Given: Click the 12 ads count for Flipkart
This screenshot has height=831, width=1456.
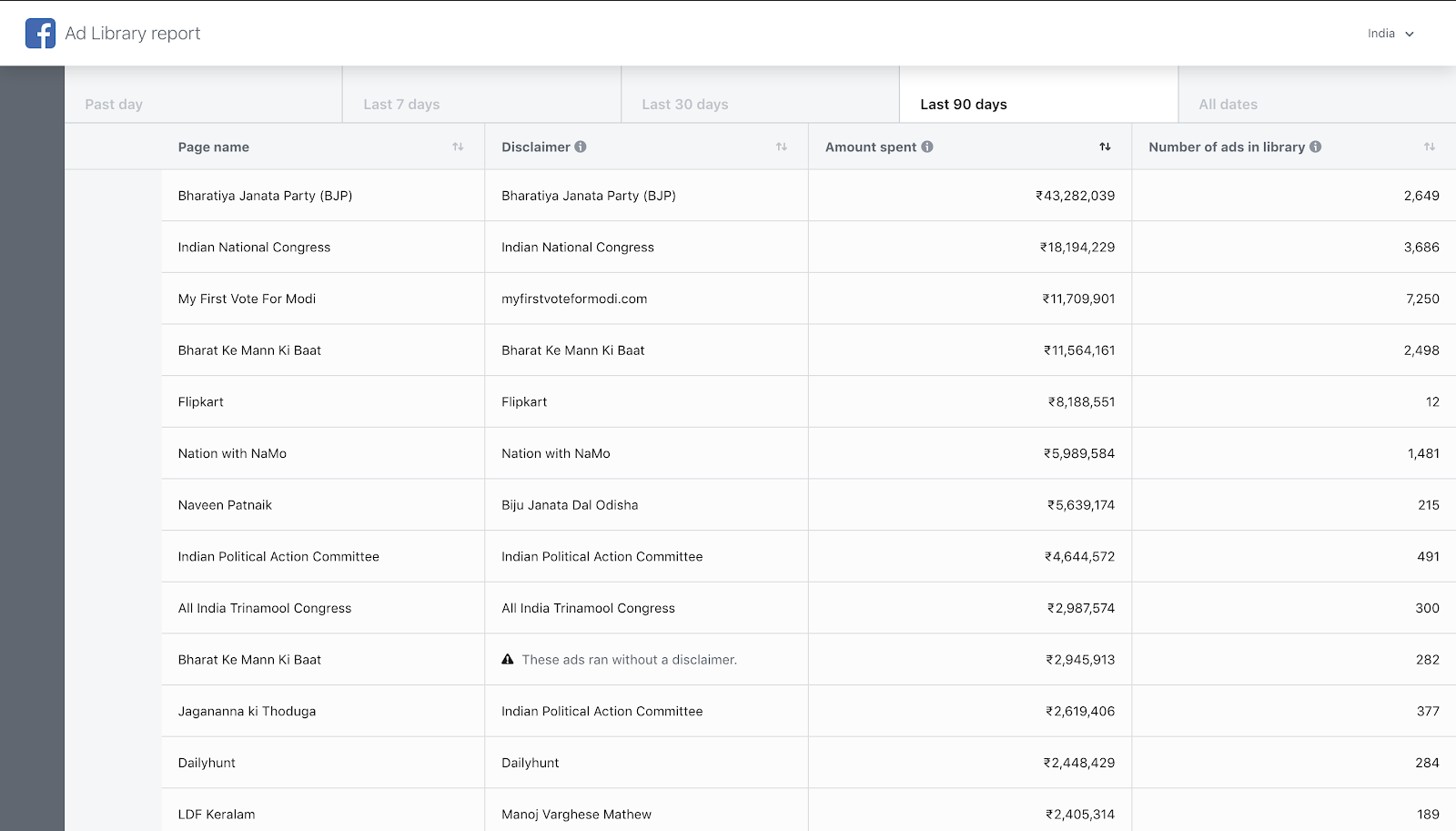Looking at the screenshot, I should [x=1432, y=402].
